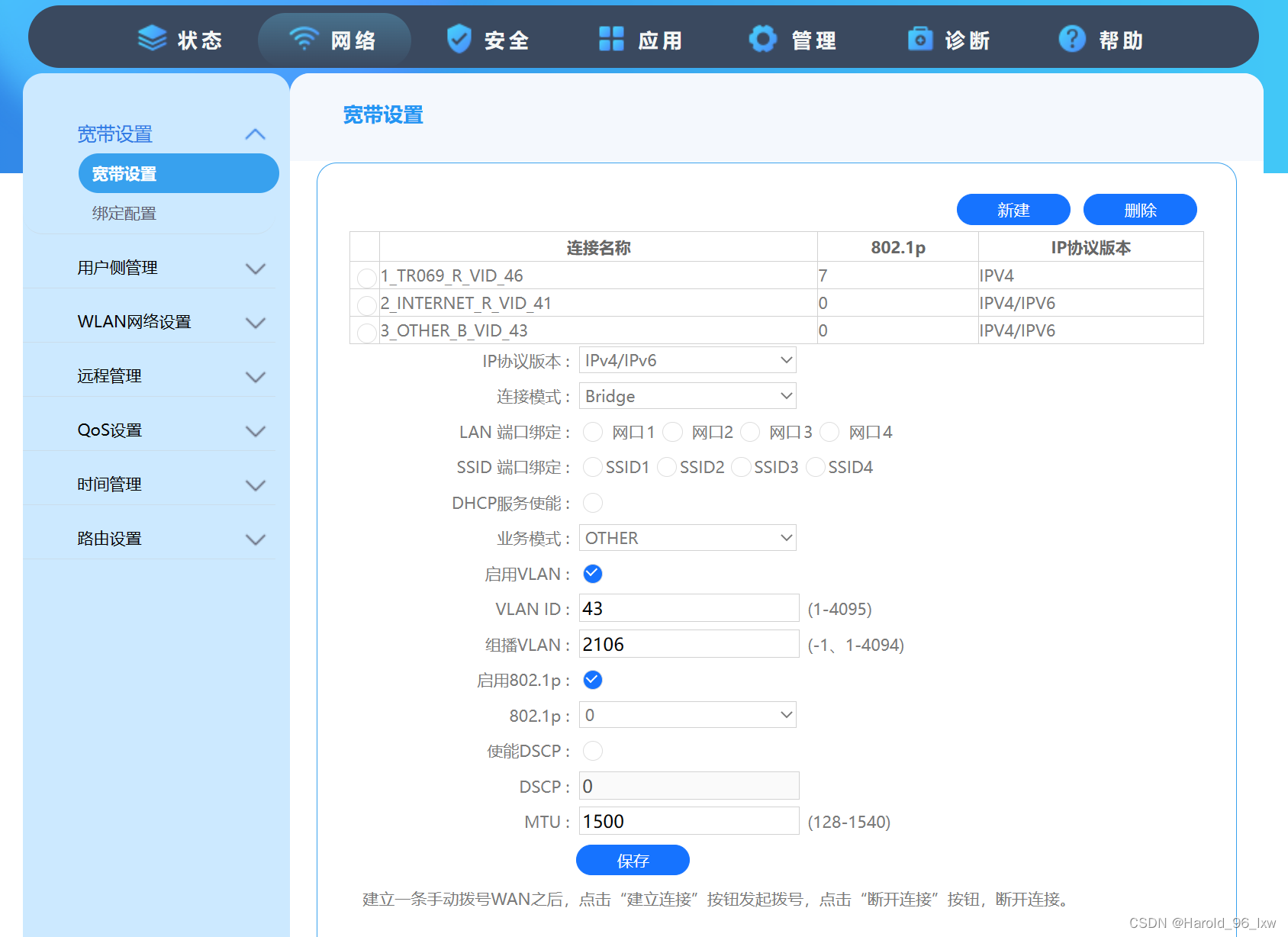The width and height of the screenshot is (1288, 937).
Task: Click the four-squares Application icon
Action: click(611, 38)
